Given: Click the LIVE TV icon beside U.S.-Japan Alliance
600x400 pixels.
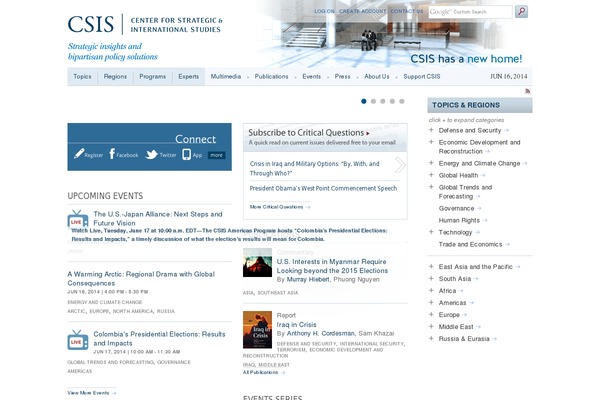Looking at the screenshot, I should (78, 219).
